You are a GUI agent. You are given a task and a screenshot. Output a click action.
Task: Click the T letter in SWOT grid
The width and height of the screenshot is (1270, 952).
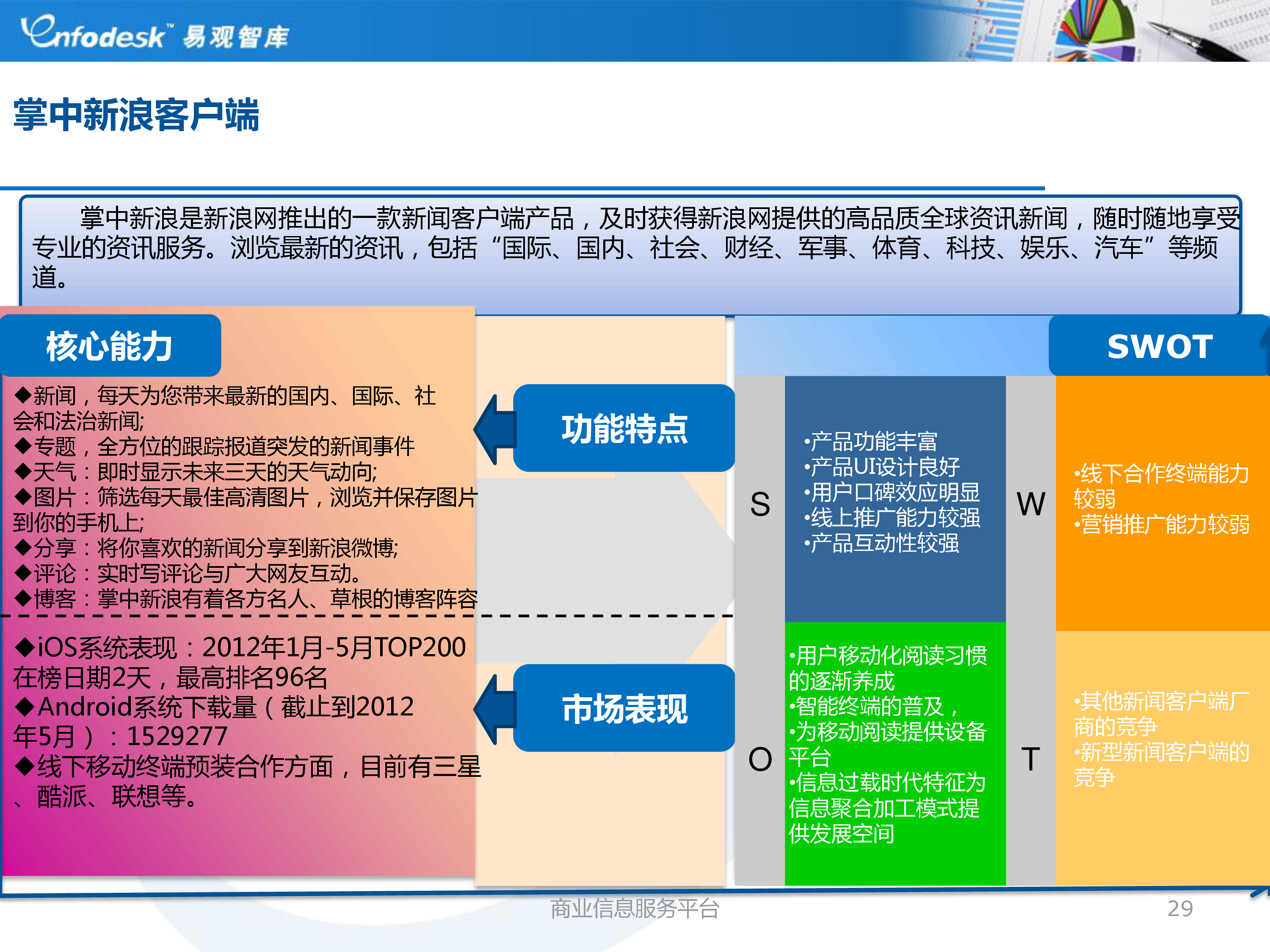(1030, 759)
